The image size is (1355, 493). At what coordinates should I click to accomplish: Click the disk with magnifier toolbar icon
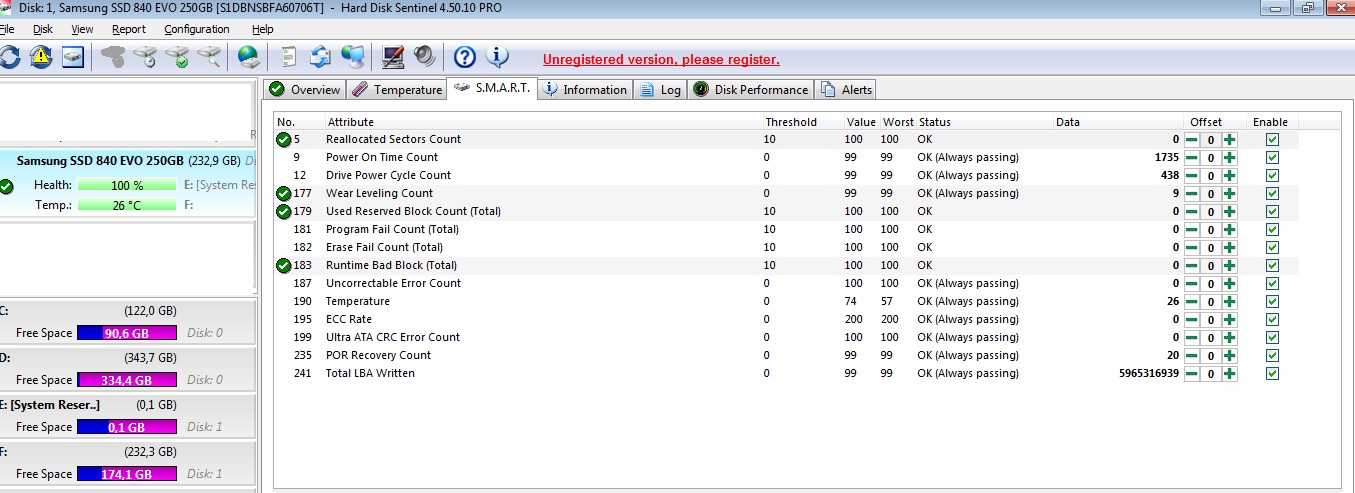(208, 57)
